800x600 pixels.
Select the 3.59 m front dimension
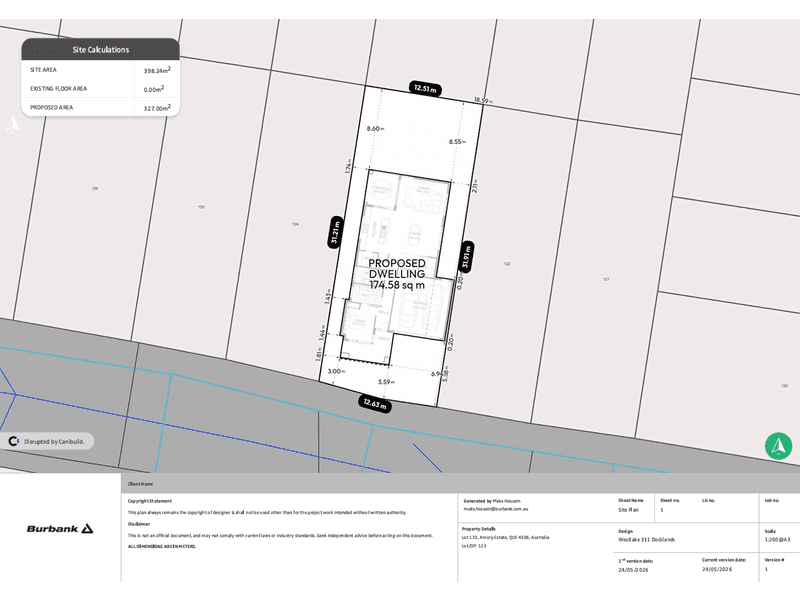point(386,382)
